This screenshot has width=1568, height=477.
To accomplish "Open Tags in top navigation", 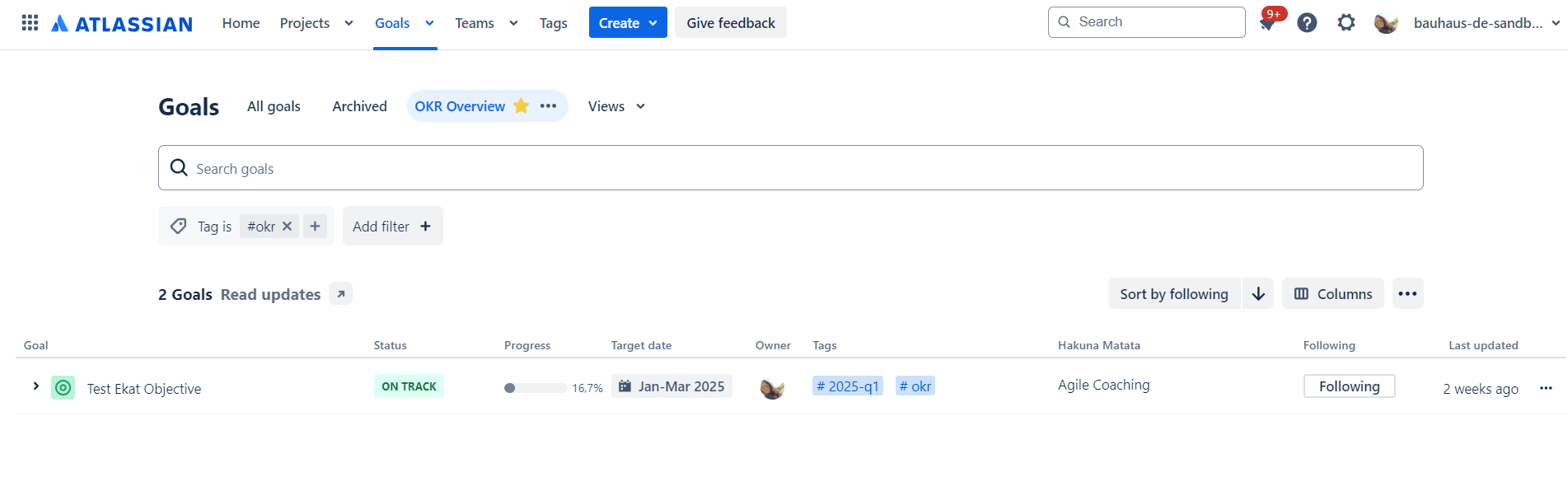I will point(553,23).
